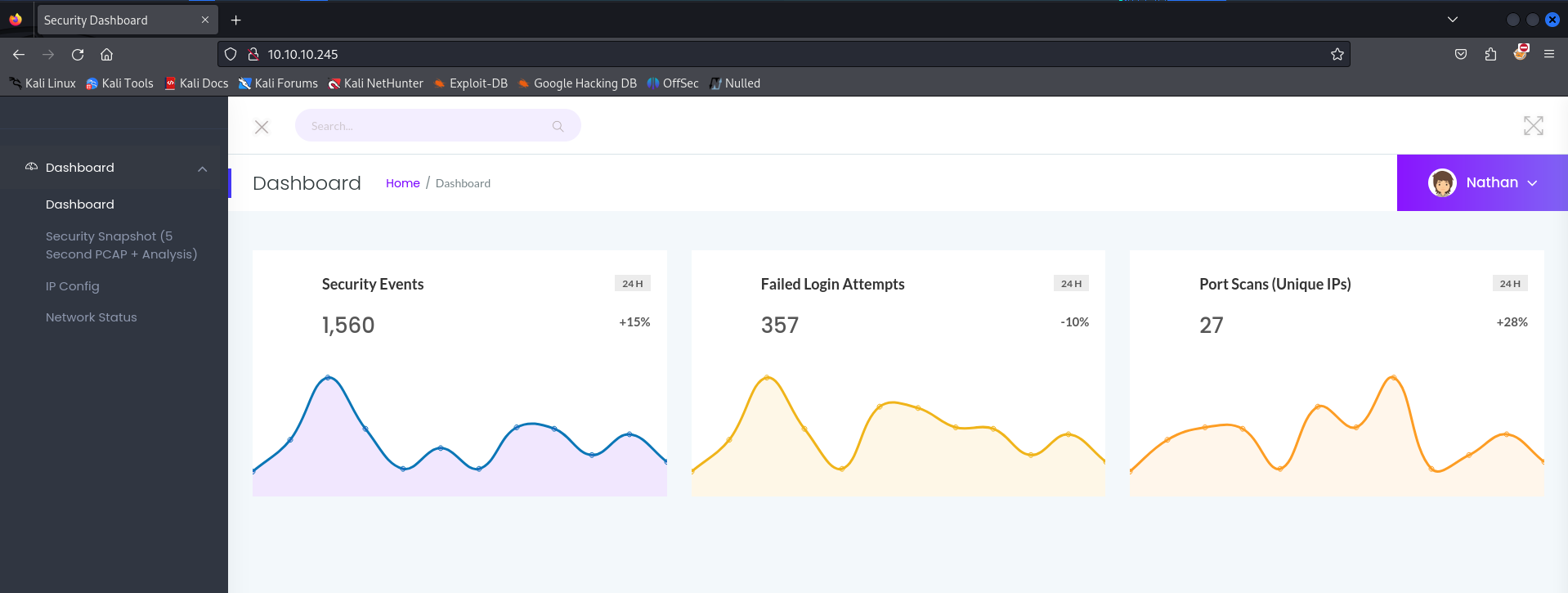Click the Save to Pocket icon
The image size is (1568, 593).
click(x=1460, y=55)
